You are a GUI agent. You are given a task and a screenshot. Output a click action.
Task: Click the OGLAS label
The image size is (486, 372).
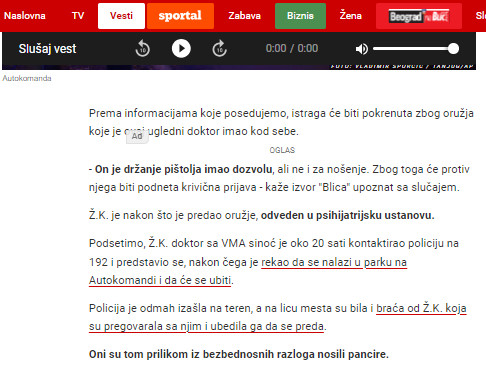pos(282,150)
